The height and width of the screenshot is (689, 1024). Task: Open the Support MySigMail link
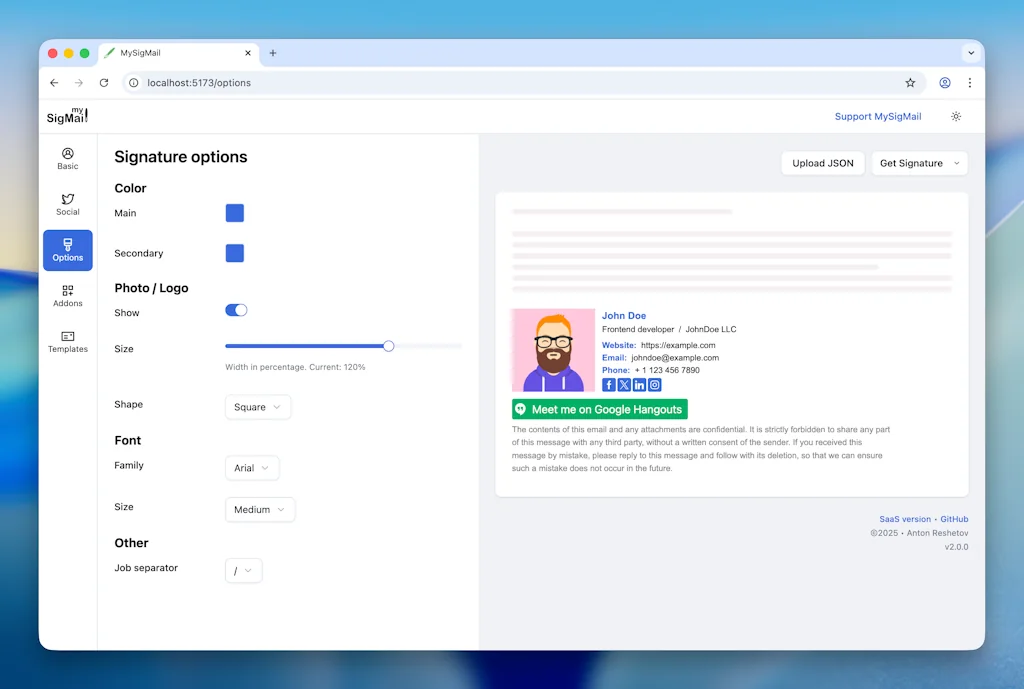[x=878, y=116]
